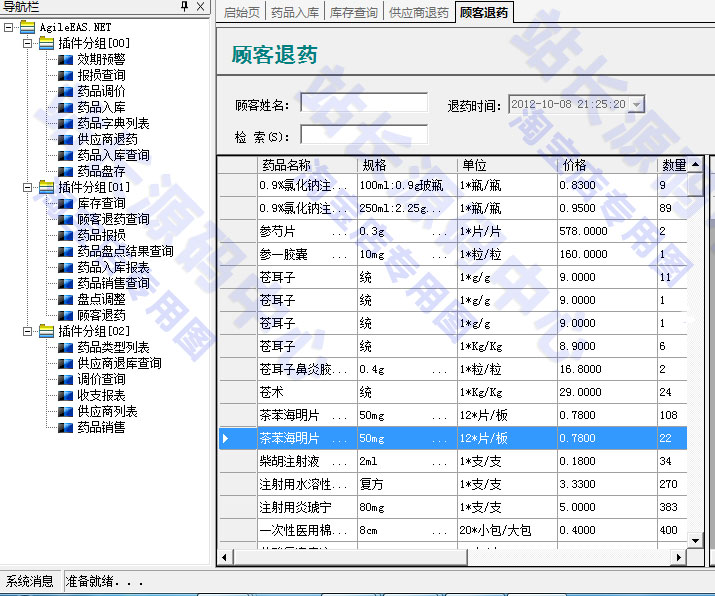Click the 顾客姓名 input field
This screenshot has width=715, height=596.
tap(364, 103)
